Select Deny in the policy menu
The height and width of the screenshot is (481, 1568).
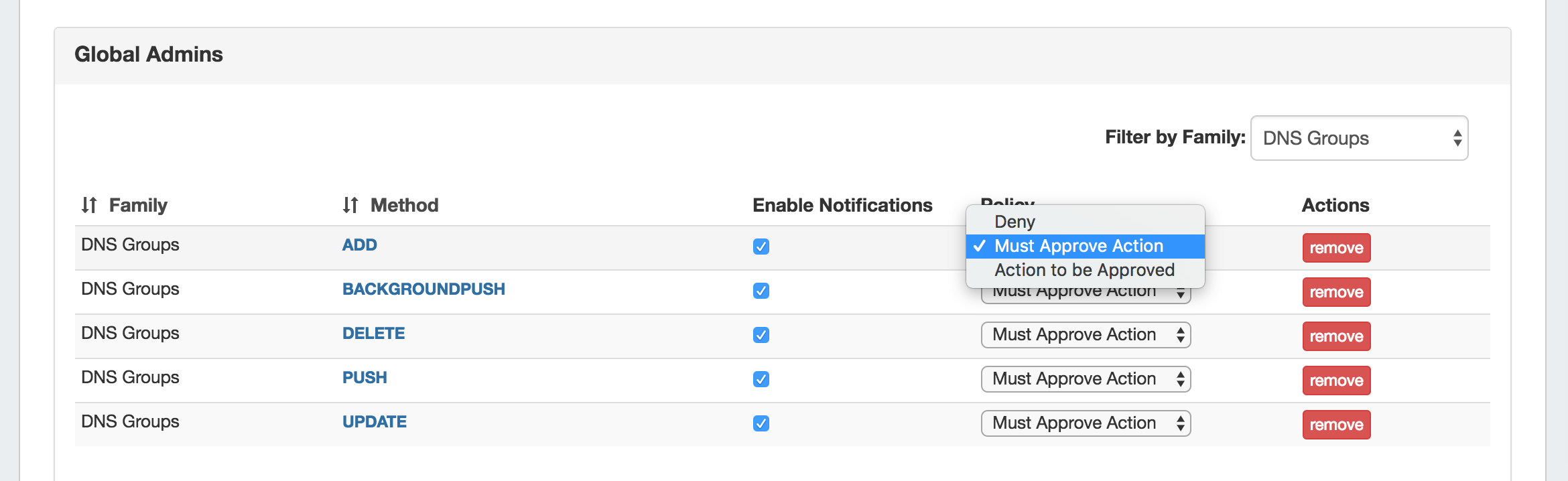(x=1015, y=222)
